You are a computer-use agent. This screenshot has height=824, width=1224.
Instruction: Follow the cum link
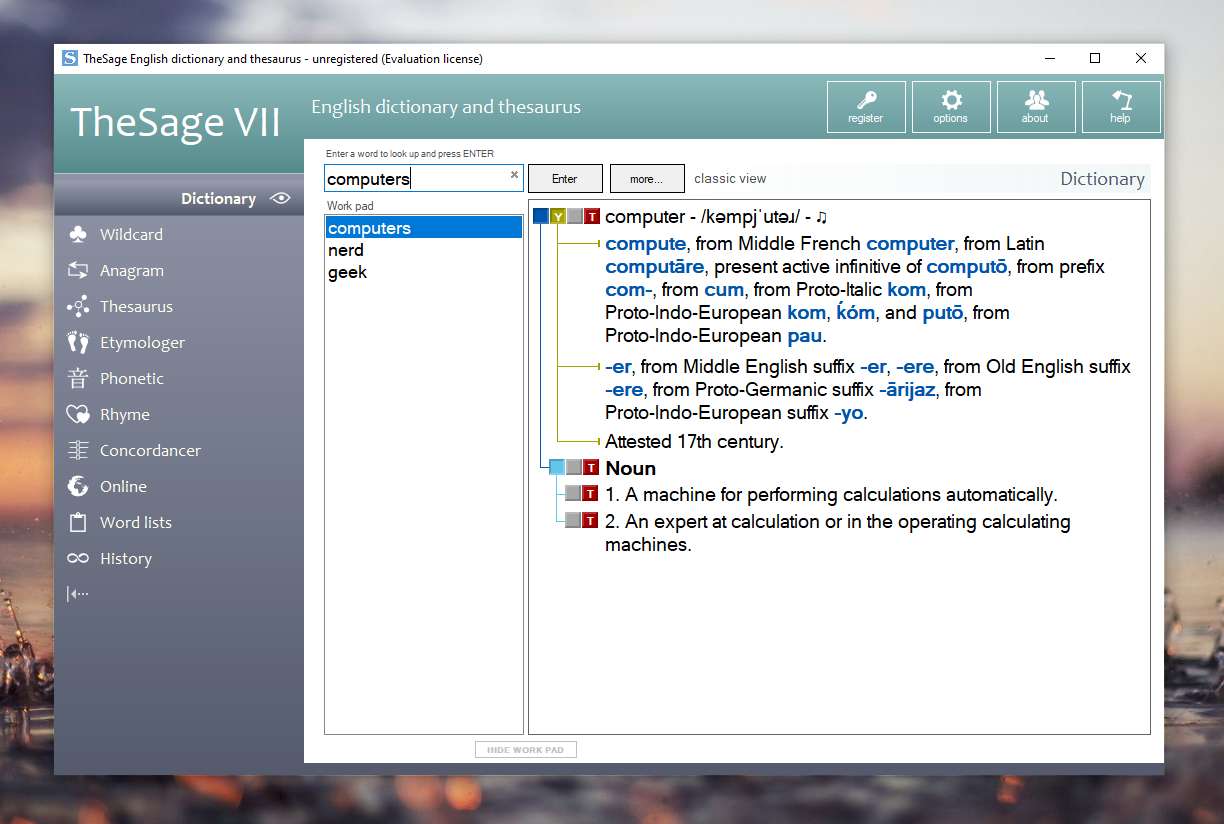tap(724, 289)
